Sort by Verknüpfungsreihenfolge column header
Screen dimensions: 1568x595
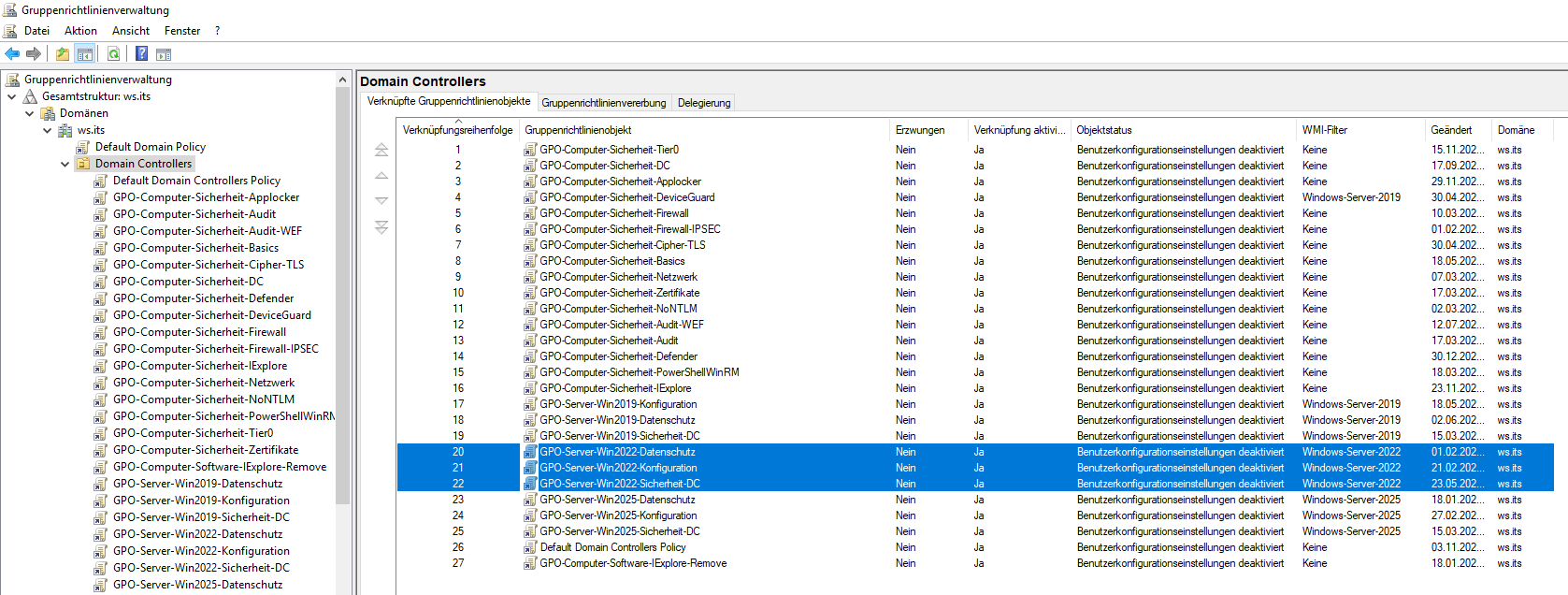point(458,130)
